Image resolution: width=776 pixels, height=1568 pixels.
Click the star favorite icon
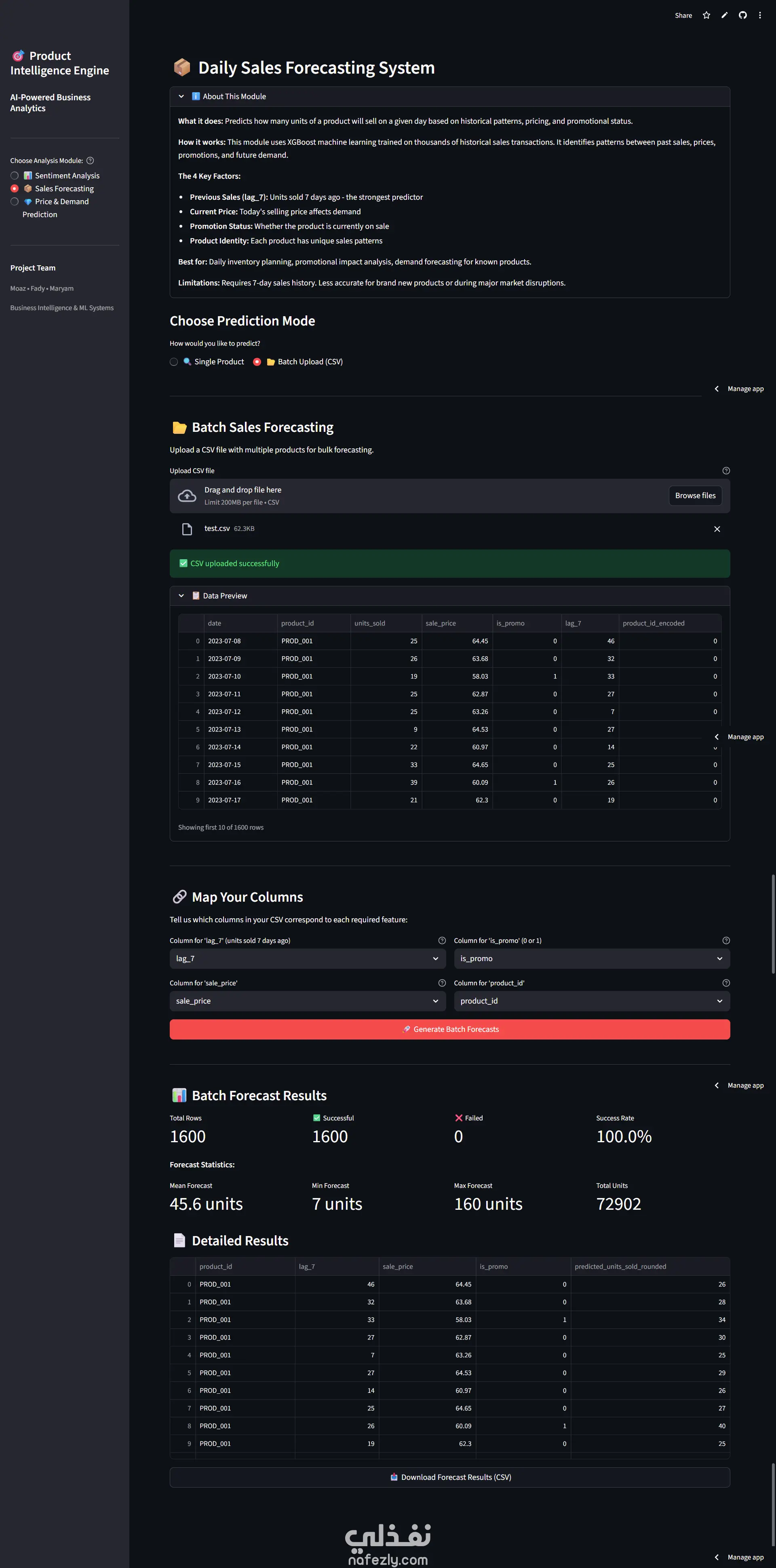(706, 15)
